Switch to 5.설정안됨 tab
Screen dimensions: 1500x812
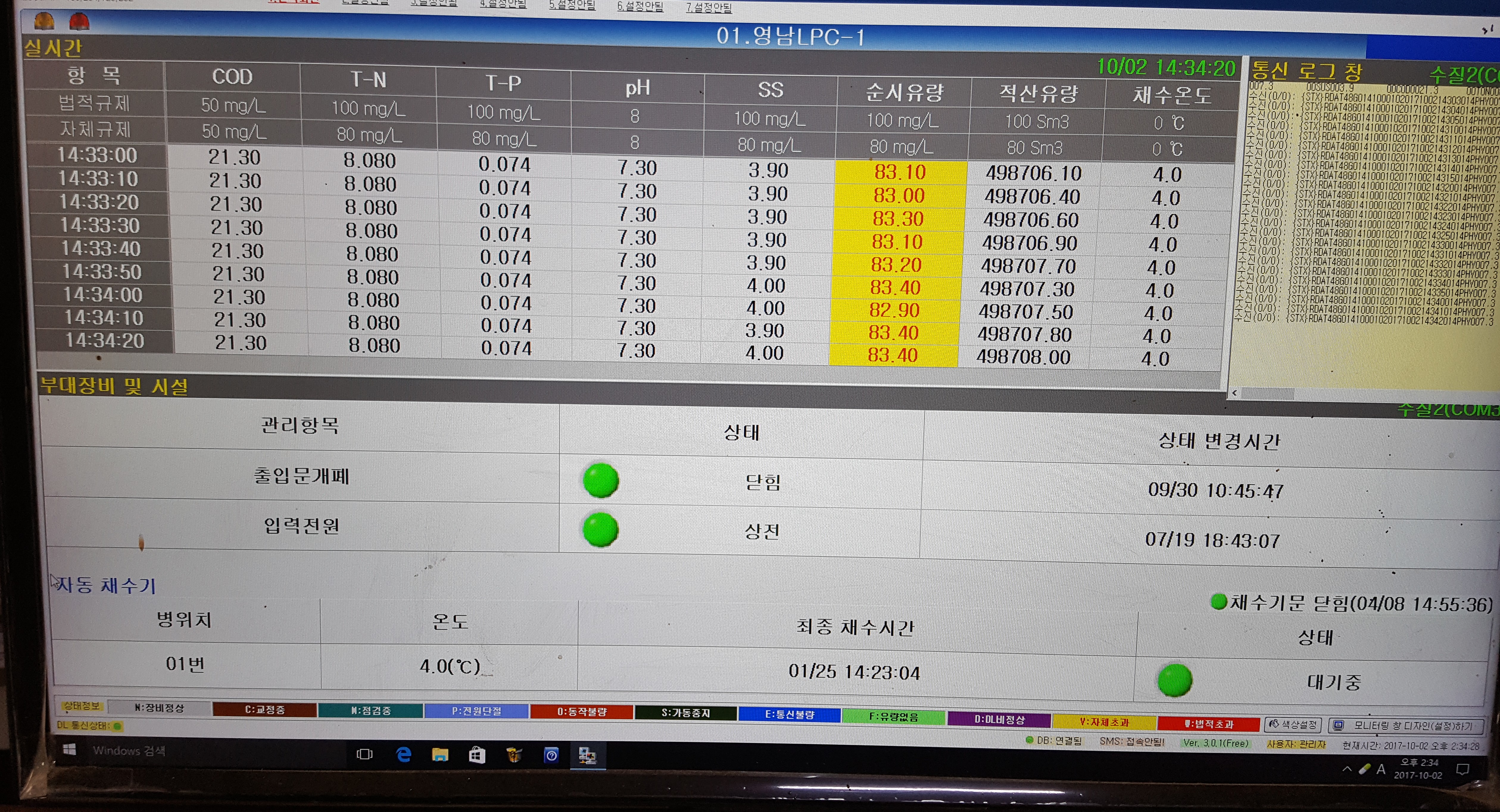click(572, 6)
